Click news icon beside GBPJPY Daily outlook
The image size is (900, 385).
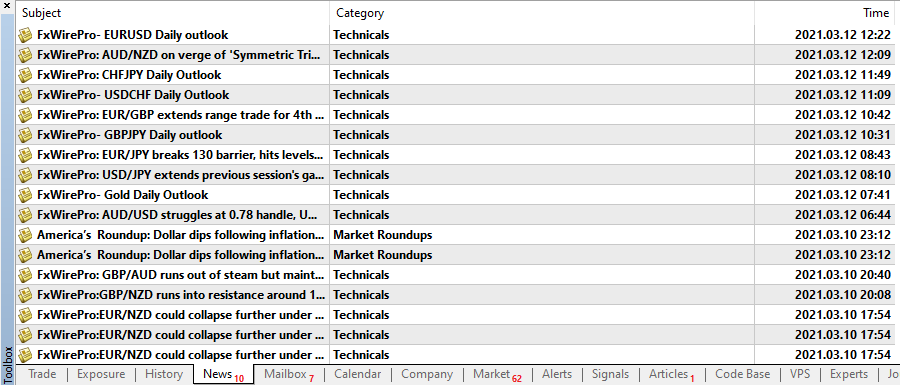(x=25, y=135)
